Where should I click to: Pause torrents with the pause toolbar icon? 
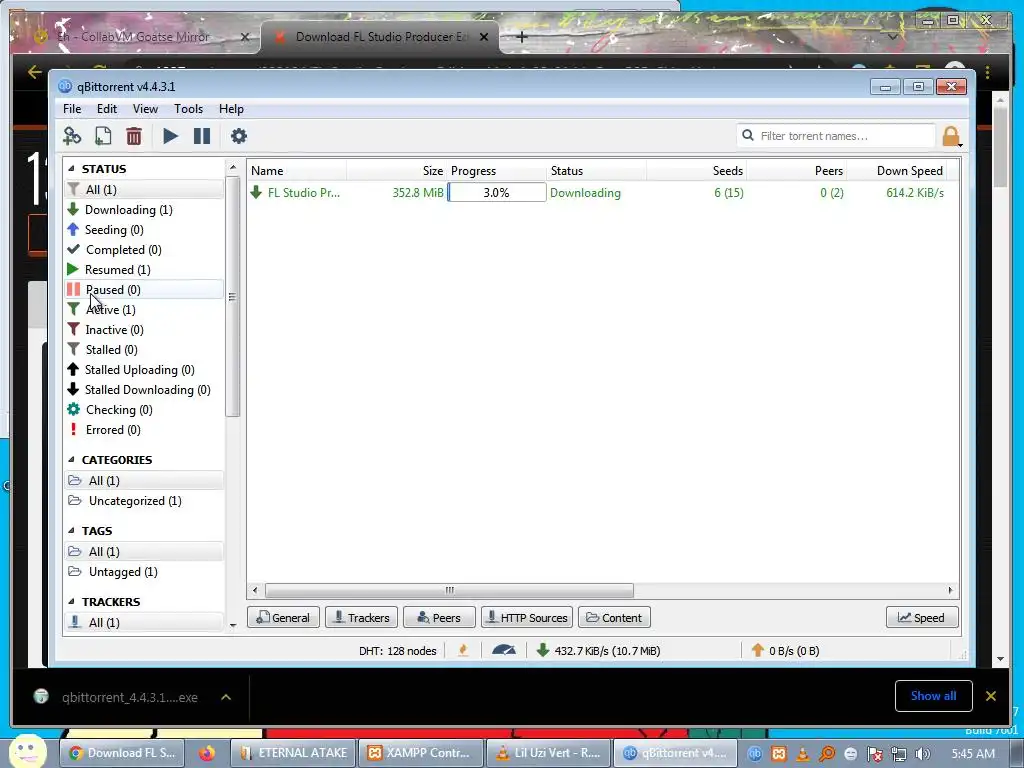pos(202,136)
